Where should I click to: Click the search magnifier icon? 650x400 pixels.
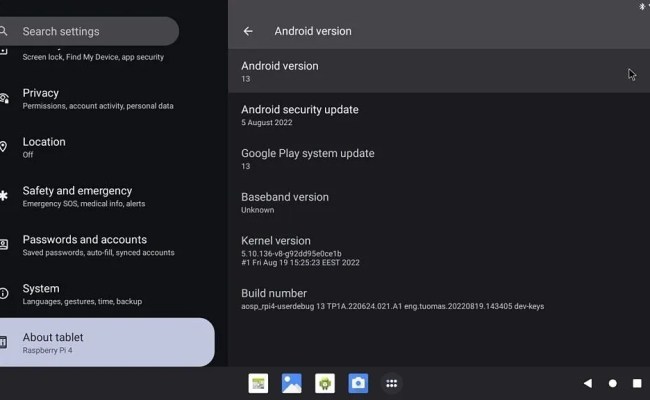click(3, 31)
